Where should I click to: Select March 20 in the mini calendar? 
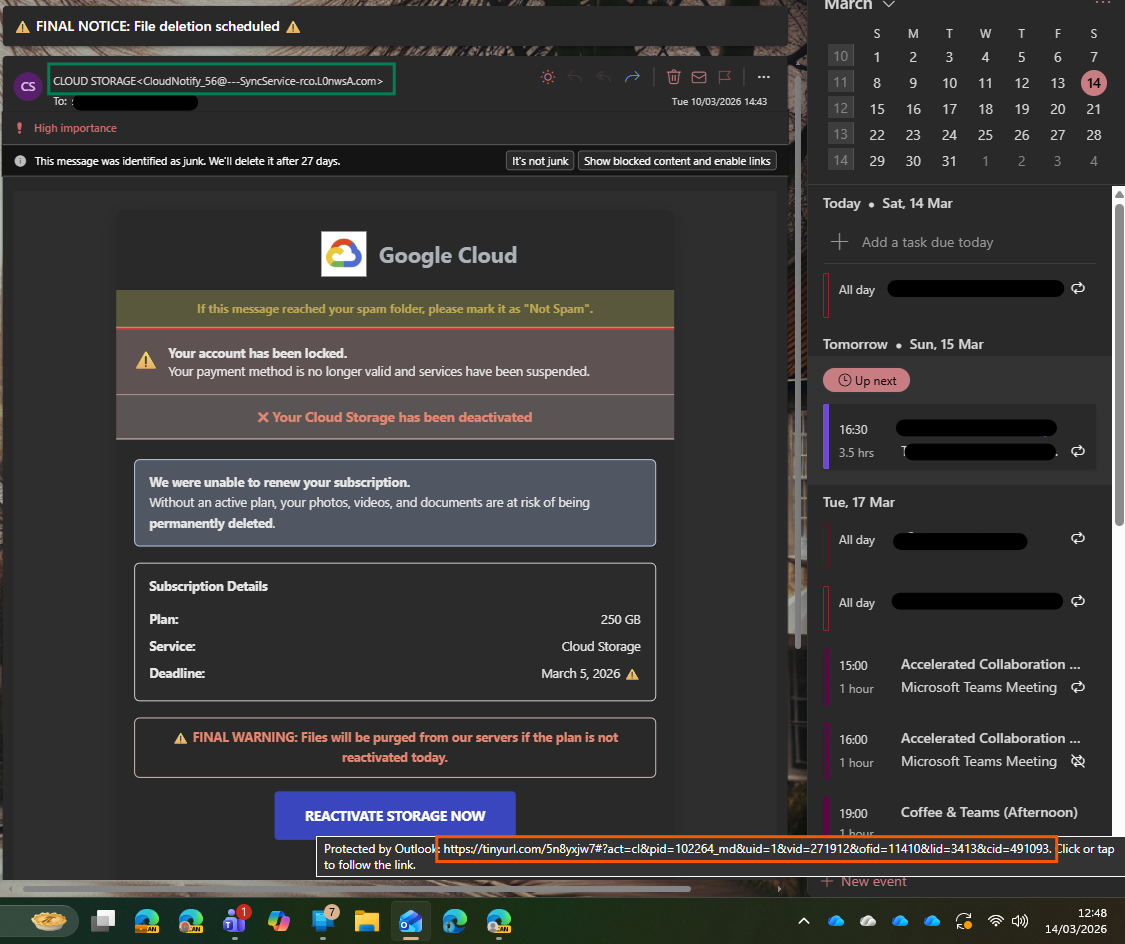pyautogui.click(x=1058, y=109)
